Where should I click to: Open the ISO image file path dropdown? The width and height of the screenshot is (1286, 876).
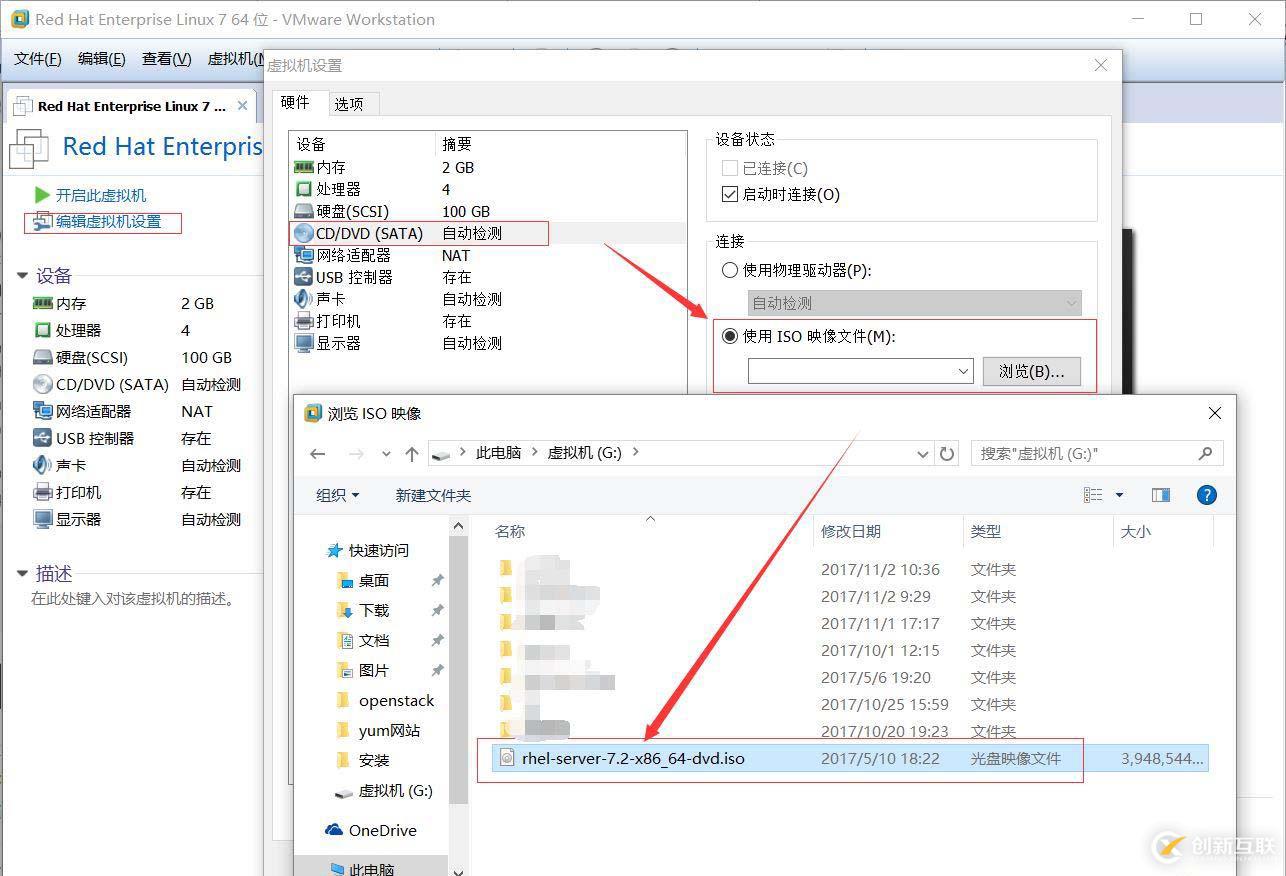click(x=963, y=371)
